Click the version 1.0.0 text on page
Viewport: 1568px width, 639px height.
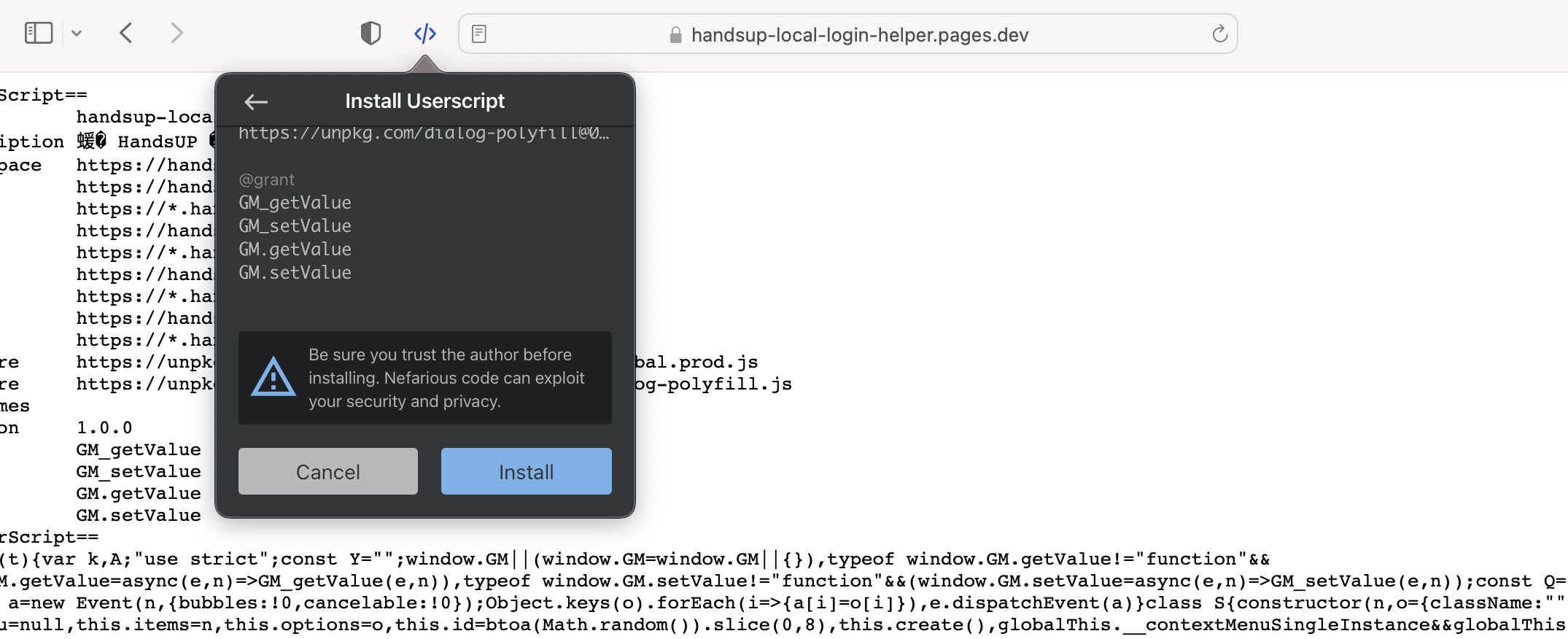point(104,428)
